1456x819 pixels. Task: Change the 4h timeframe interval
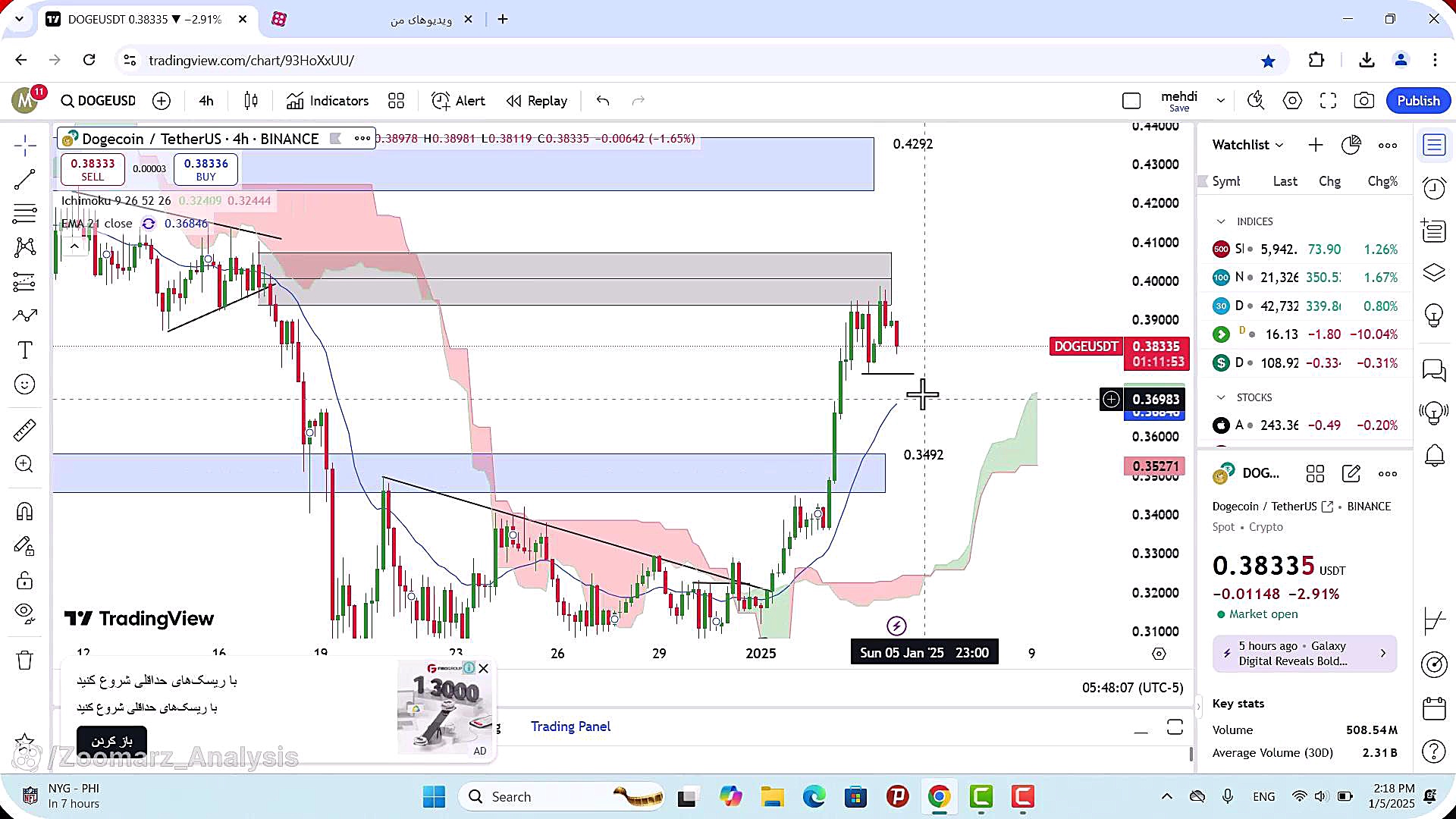pos(206,101)
